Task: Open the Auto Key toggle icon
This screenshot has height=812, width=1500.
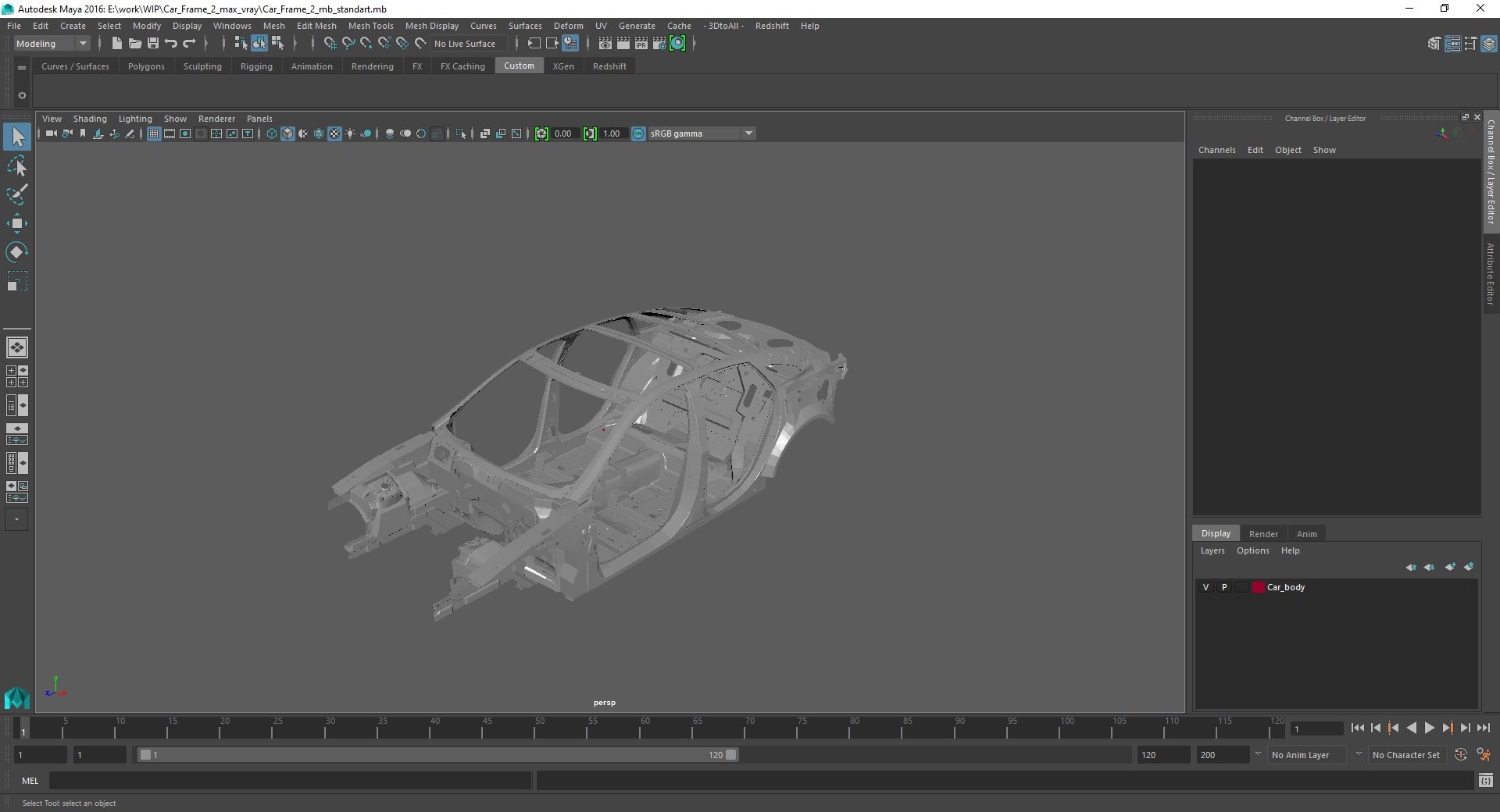Action: (1460, 755)
